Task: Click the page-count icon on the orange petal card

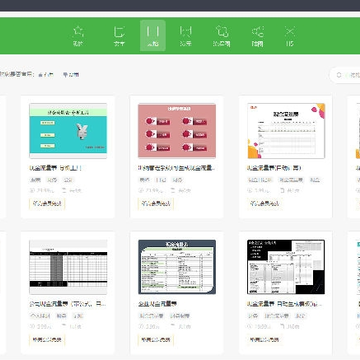Action: click(x=282, y=191)
